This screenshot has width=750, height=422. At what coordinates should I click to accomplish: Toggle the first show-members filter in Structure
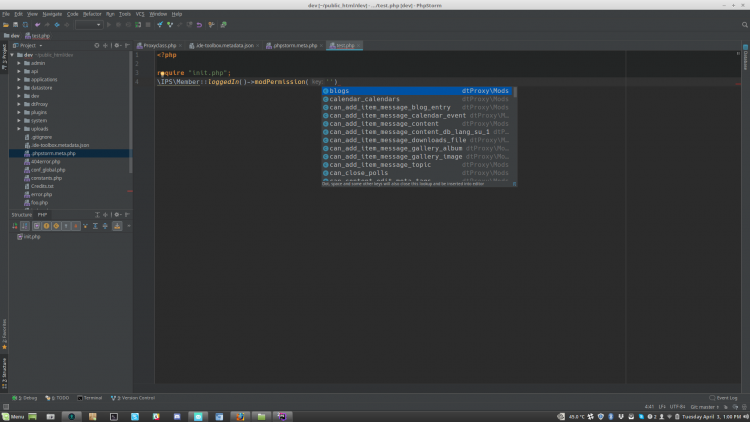[35, 226]
